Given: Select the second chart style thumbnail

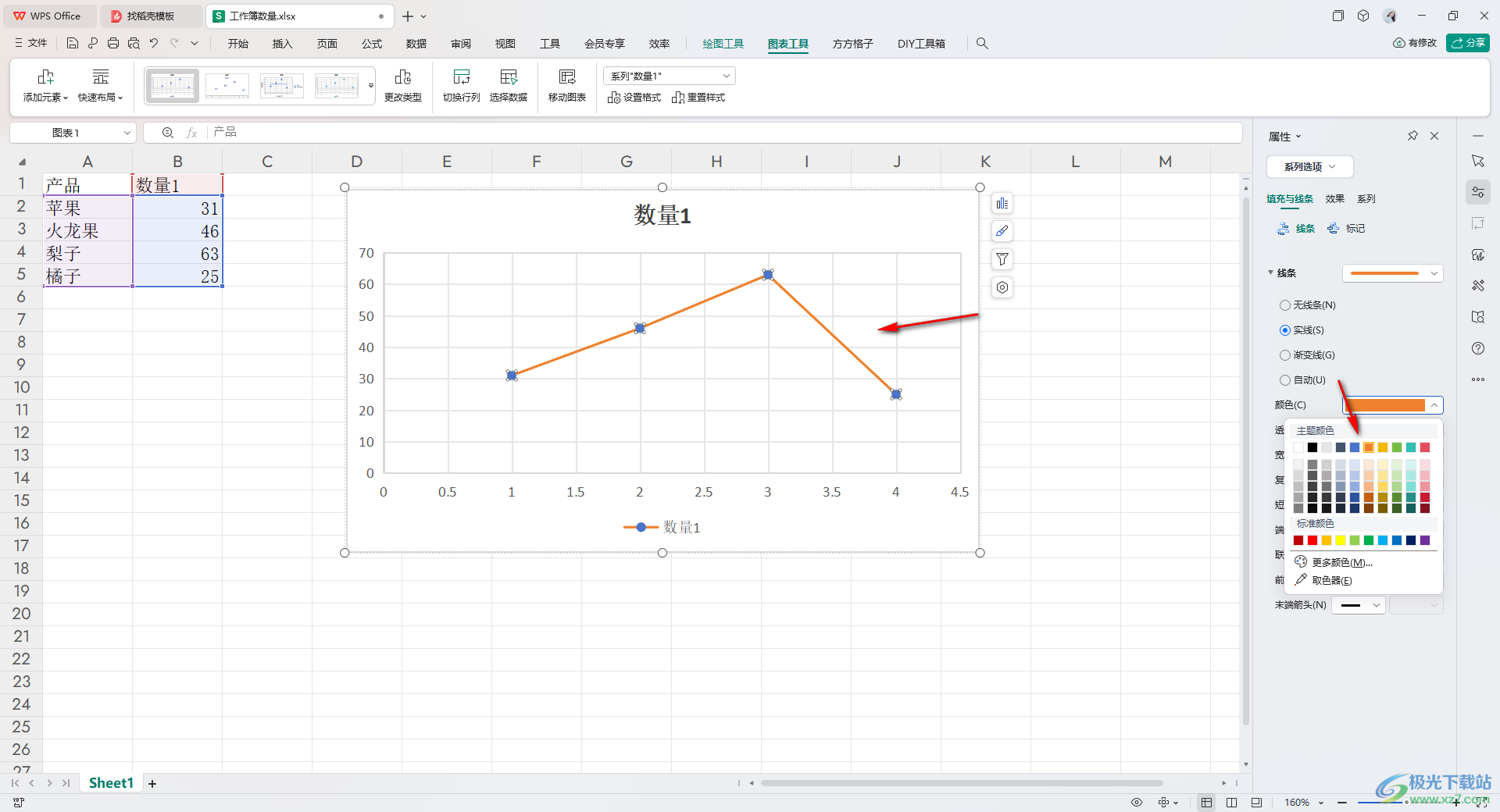Looking at the screenshot, I should (x=227, y=86).
